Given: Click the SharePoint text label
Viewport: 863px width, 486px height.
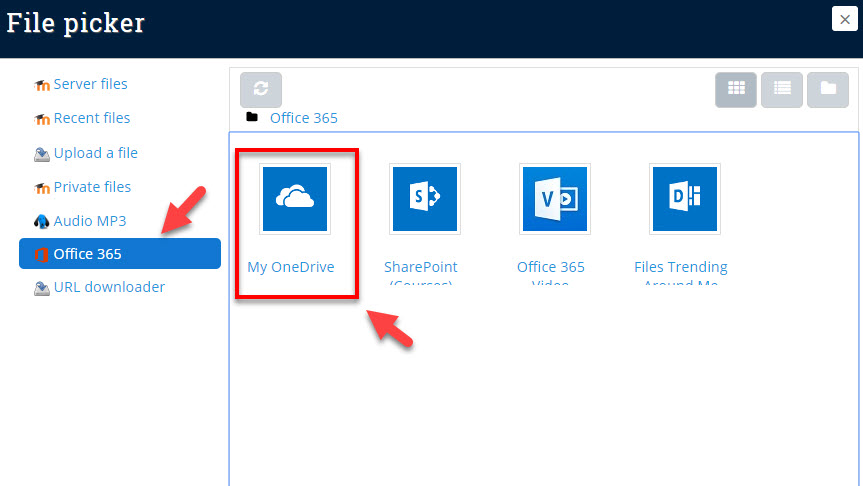Looking at the screenshot, I should (x=420, y=267).
